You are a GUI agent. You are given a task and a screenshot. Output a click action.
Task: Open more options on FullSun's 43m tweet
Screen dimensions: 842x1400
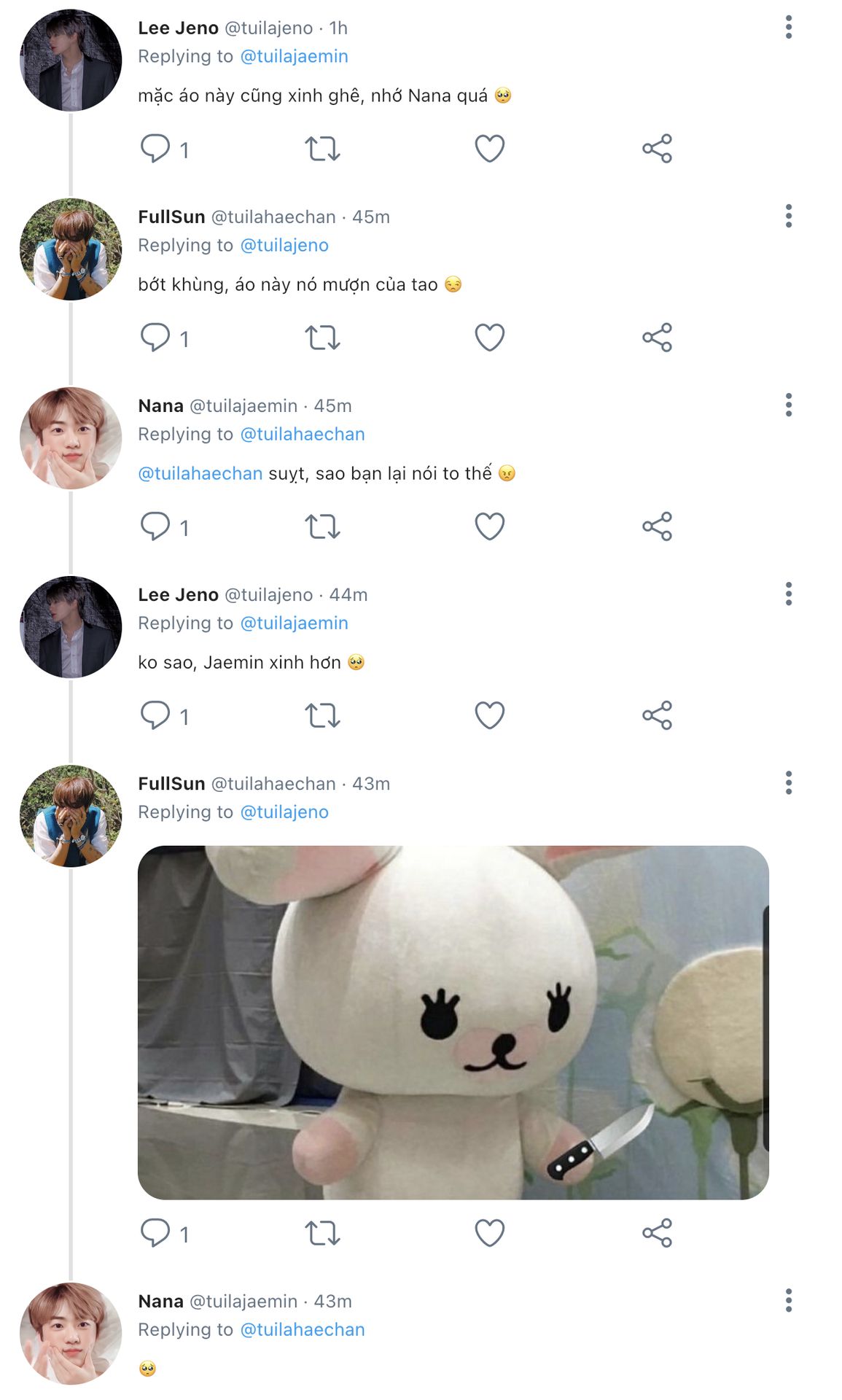(788, 783)
